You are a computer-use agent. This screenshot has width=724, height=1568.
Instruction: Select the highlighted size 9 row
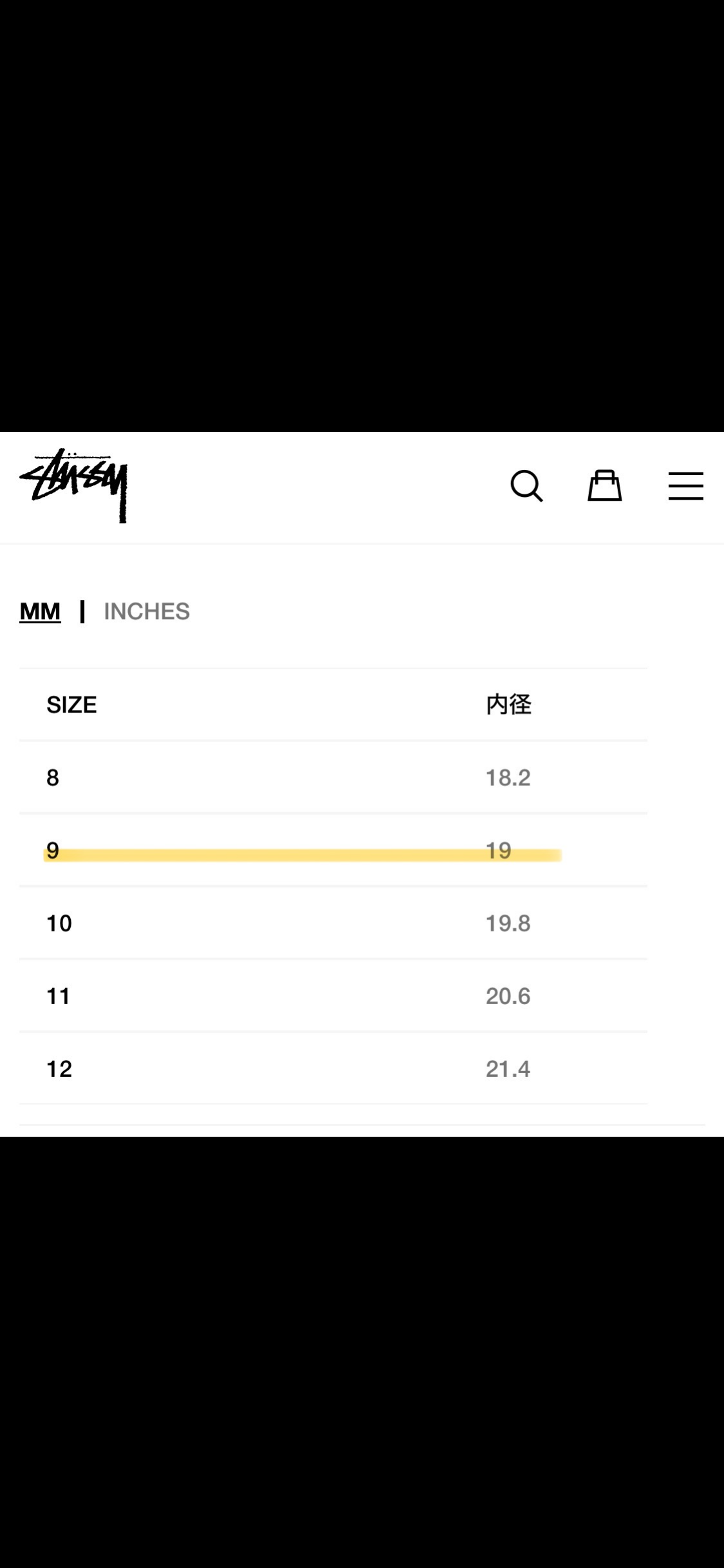click(333, 850)
